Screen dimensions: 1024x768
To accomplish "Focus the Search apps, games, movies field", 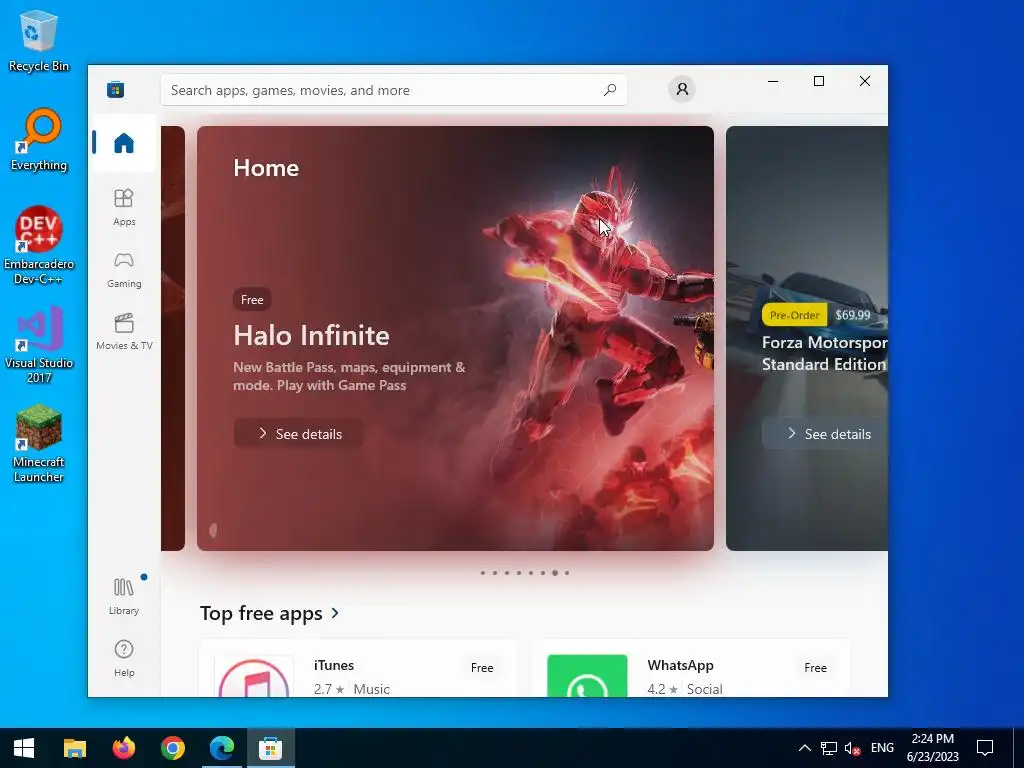I will point(394,90).
